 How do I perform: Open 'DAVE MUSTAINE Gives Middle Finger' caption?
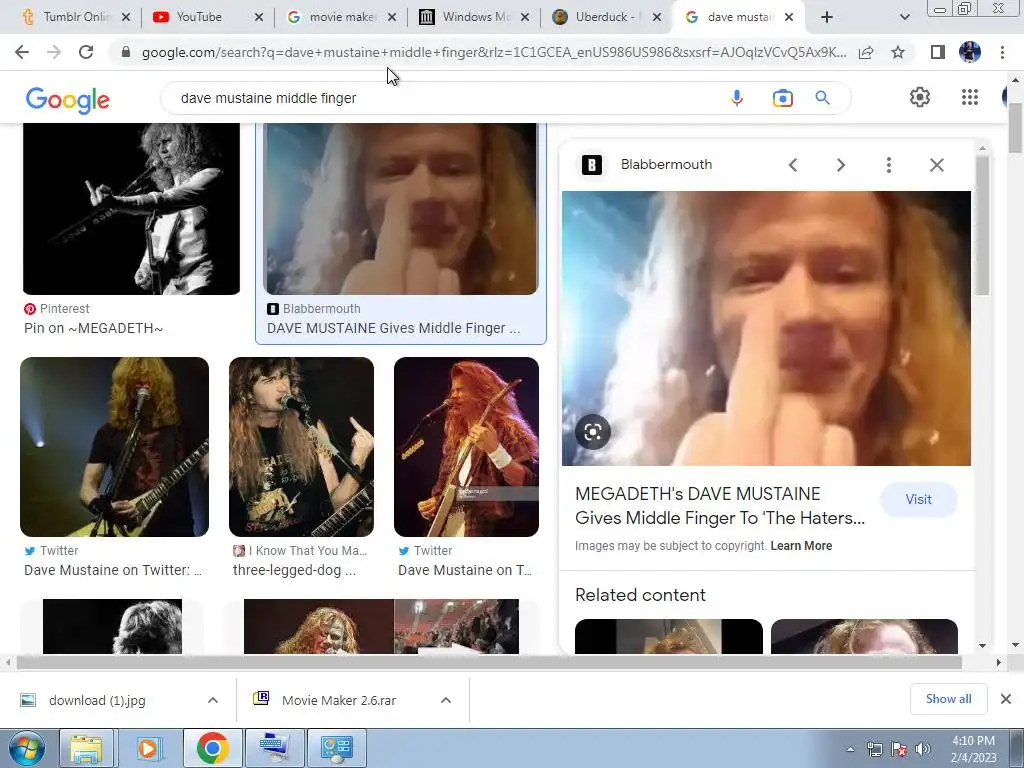[393, 328]
